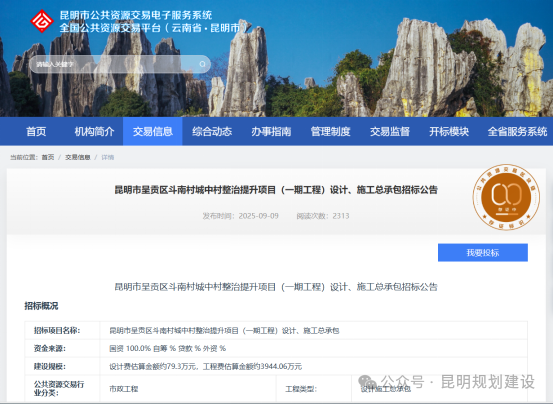The width and height of the screenshot is (553, 404).
Task: Open the 机构简介 navigation tab
Action: 94,131
